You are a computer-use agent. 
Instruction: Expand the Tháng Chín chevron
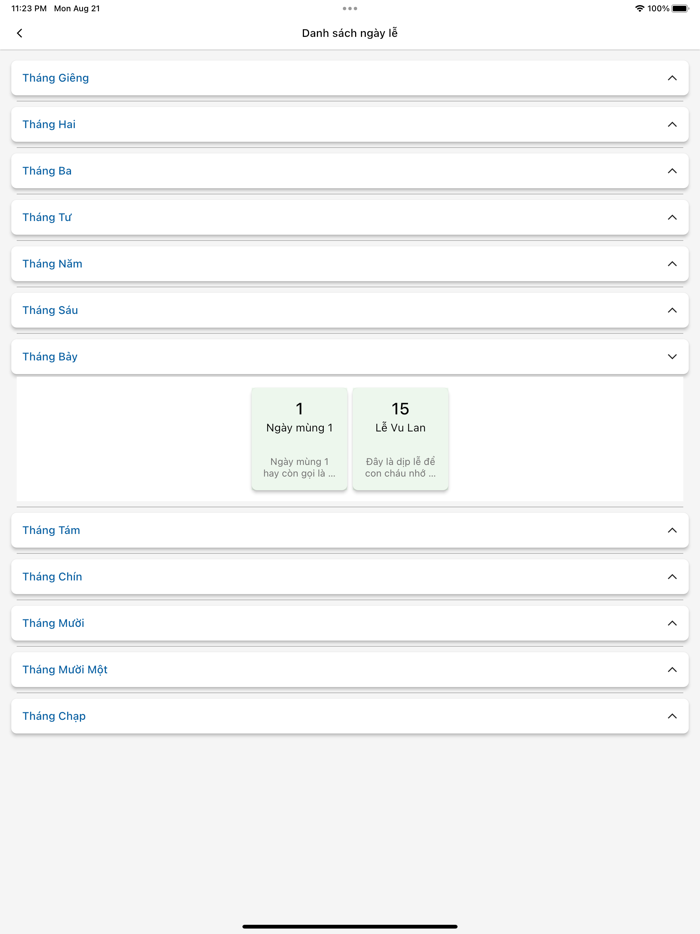tap(672, 577)
